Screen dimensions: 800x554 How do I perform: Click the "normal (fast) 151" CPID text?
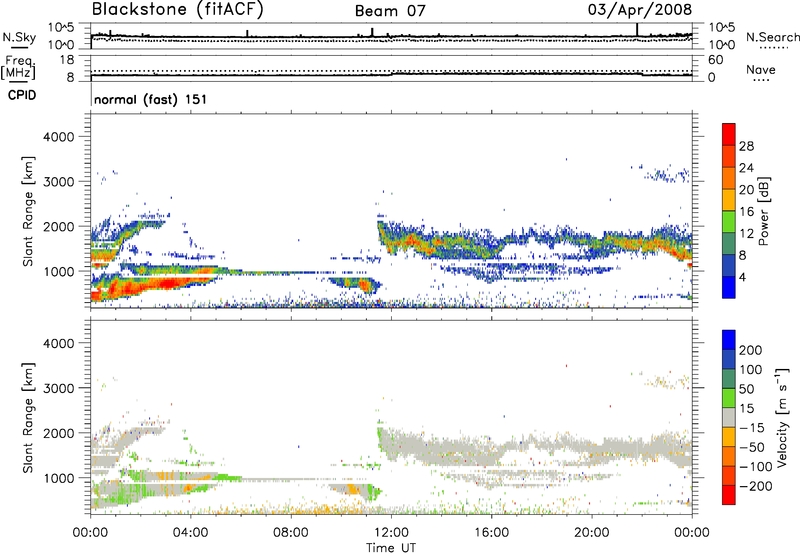pyautogui.click(x=151, y=99)
